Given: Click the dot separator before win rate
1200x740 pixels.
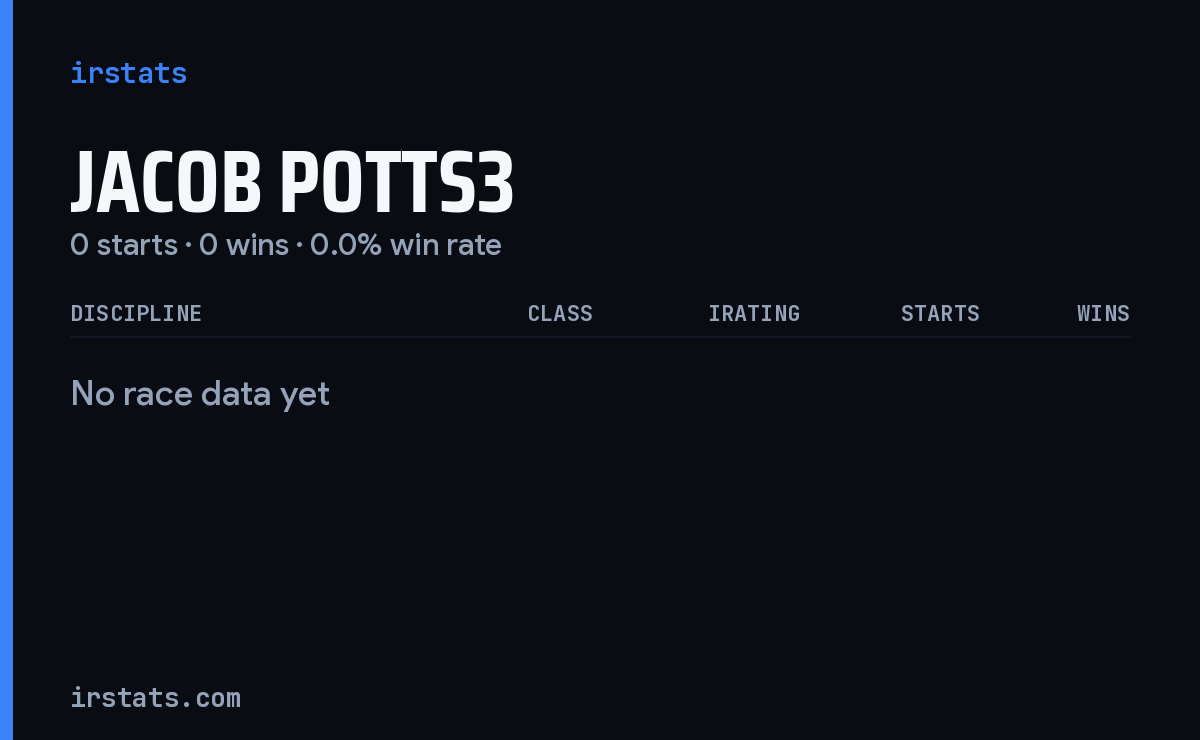Looking at the screenshot, I should tap(299, 246).
